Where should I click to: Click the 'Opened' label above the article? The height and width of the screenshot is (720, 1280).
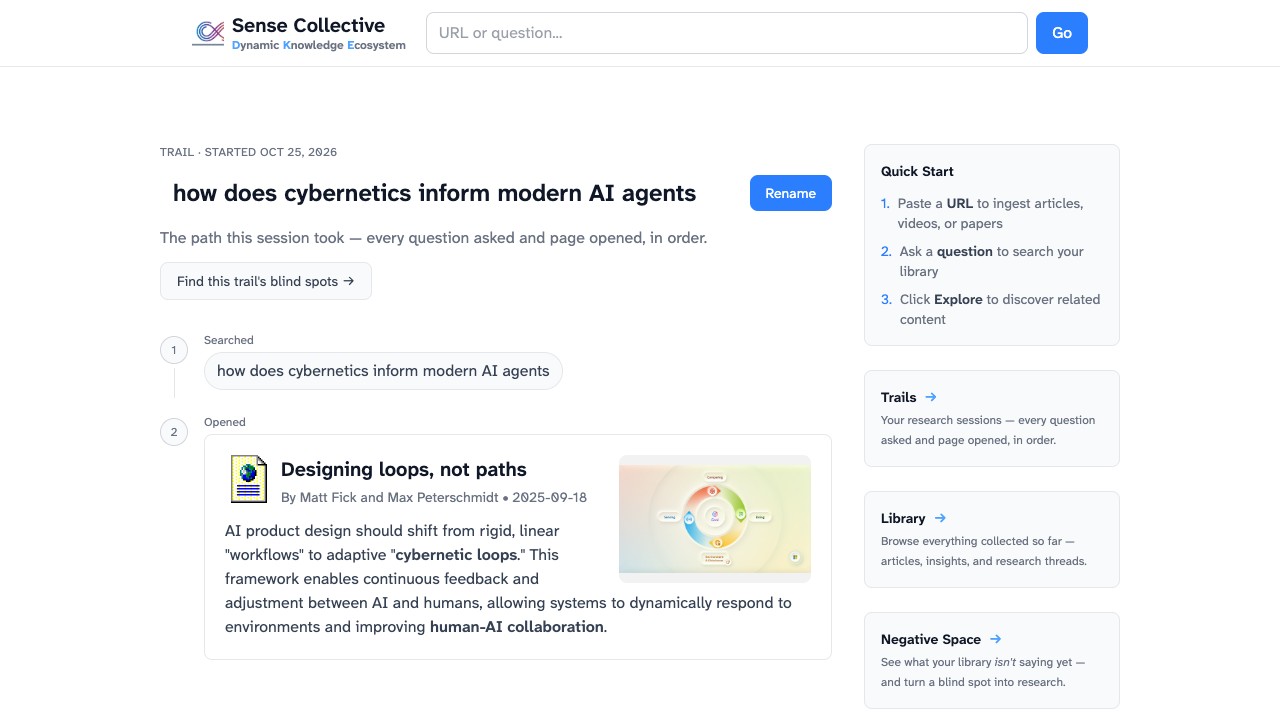pos(225,422)
